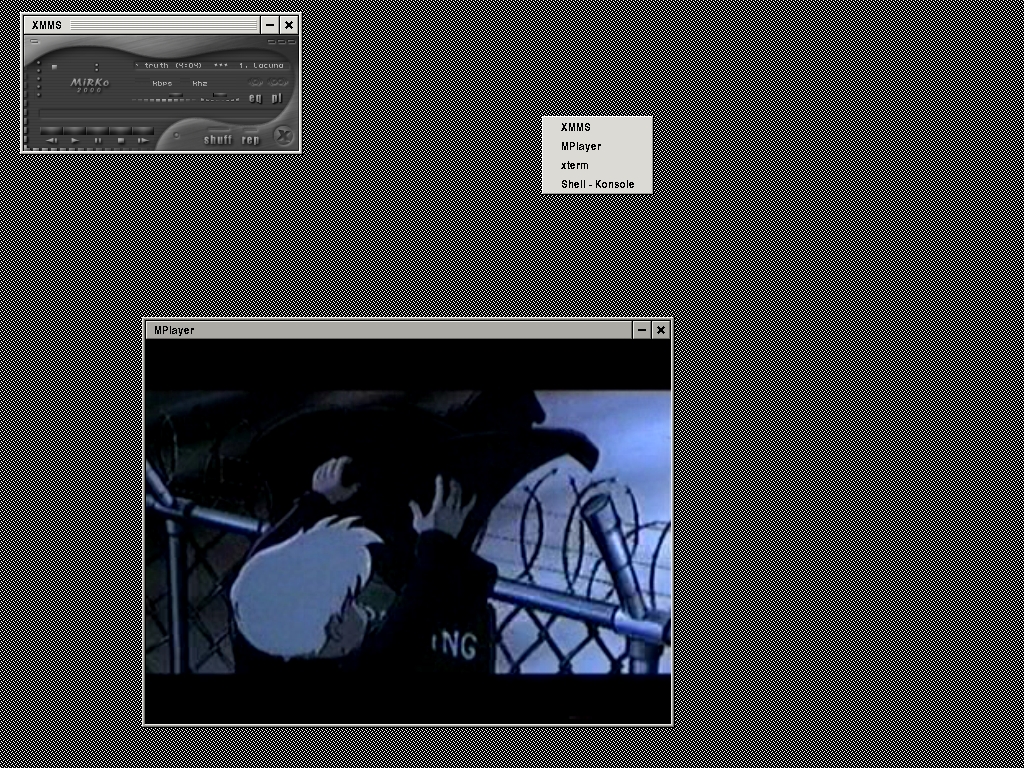Screen dimensions: 1024x768
Task: Adjust the XMMS balance slider
Action: coord(220,97)
